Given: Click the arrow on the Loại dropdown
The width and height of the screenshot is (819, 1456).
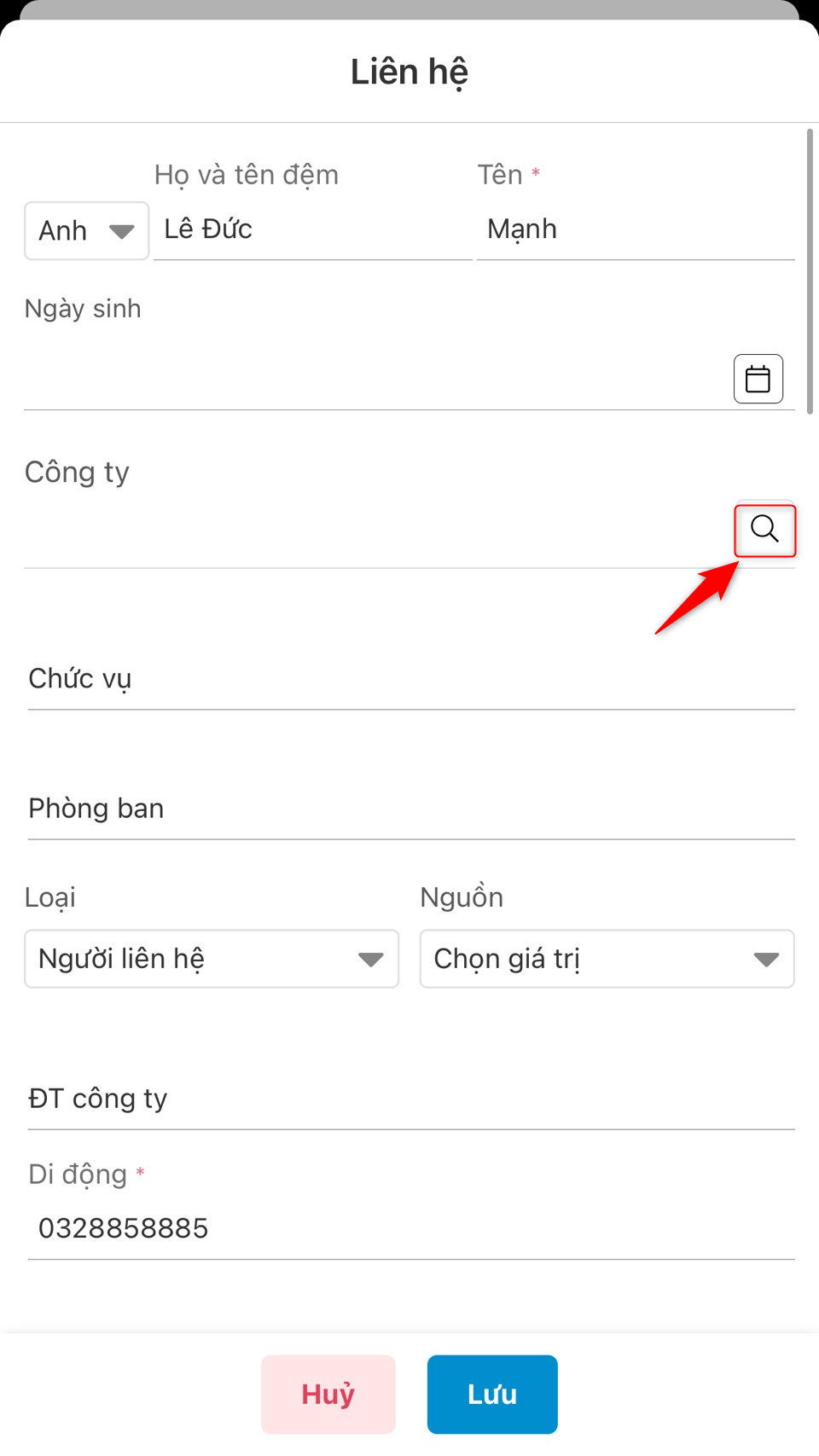Looking at the screenshot, I should [x=370, y=960].
